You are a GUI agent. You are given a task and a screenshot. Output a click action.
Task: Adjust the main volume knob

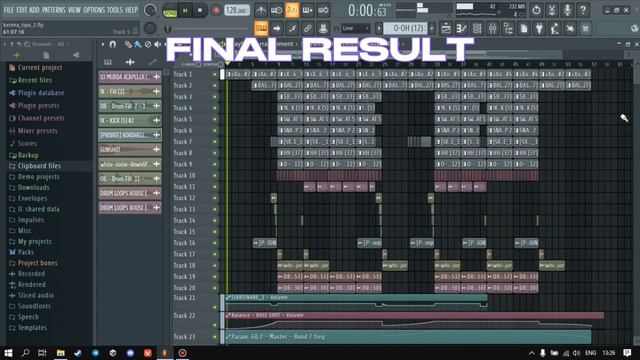point(150,10)
